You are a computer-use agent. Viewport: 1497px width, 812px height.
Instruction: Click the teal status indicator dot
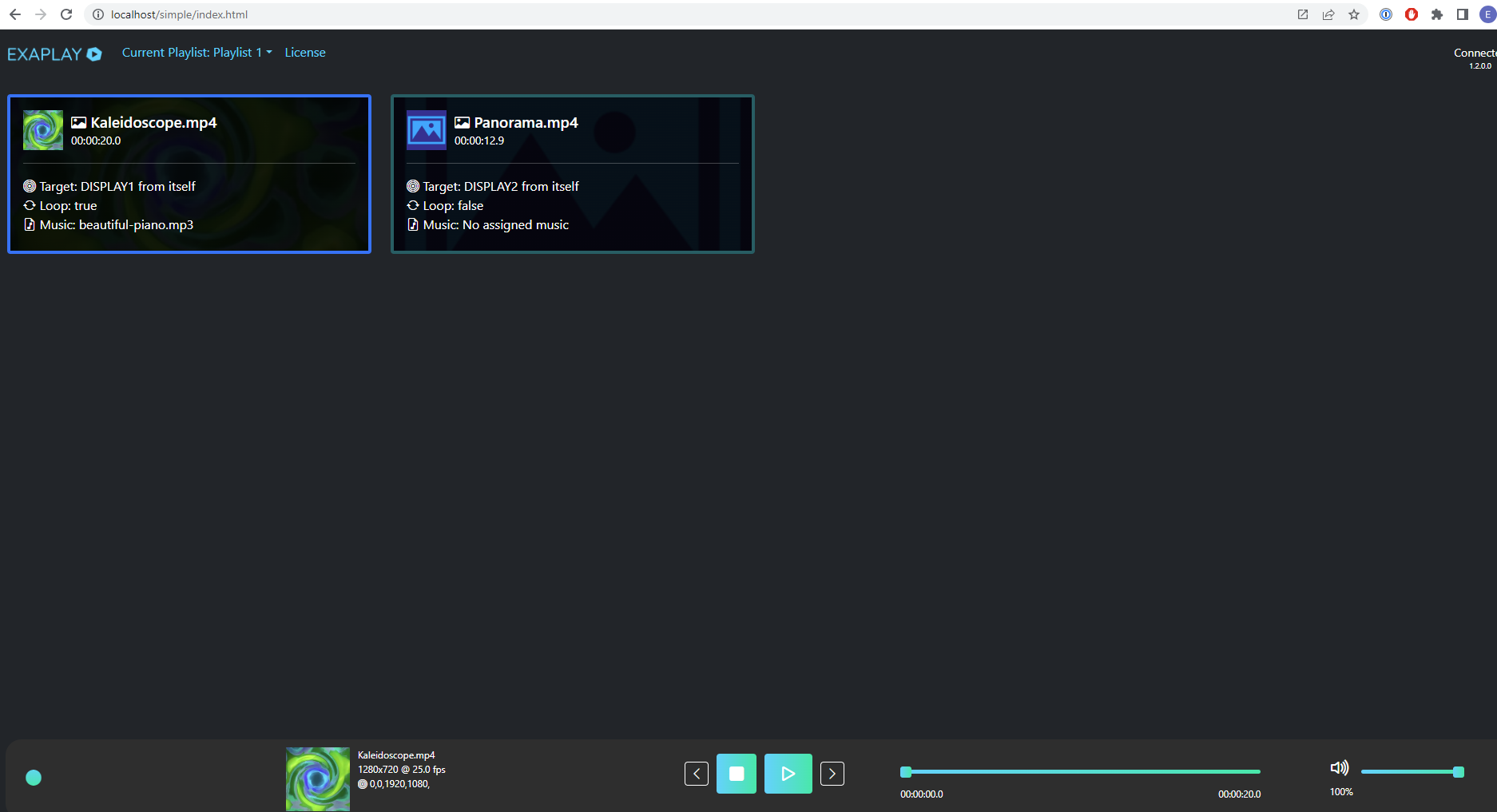[34, 778]
